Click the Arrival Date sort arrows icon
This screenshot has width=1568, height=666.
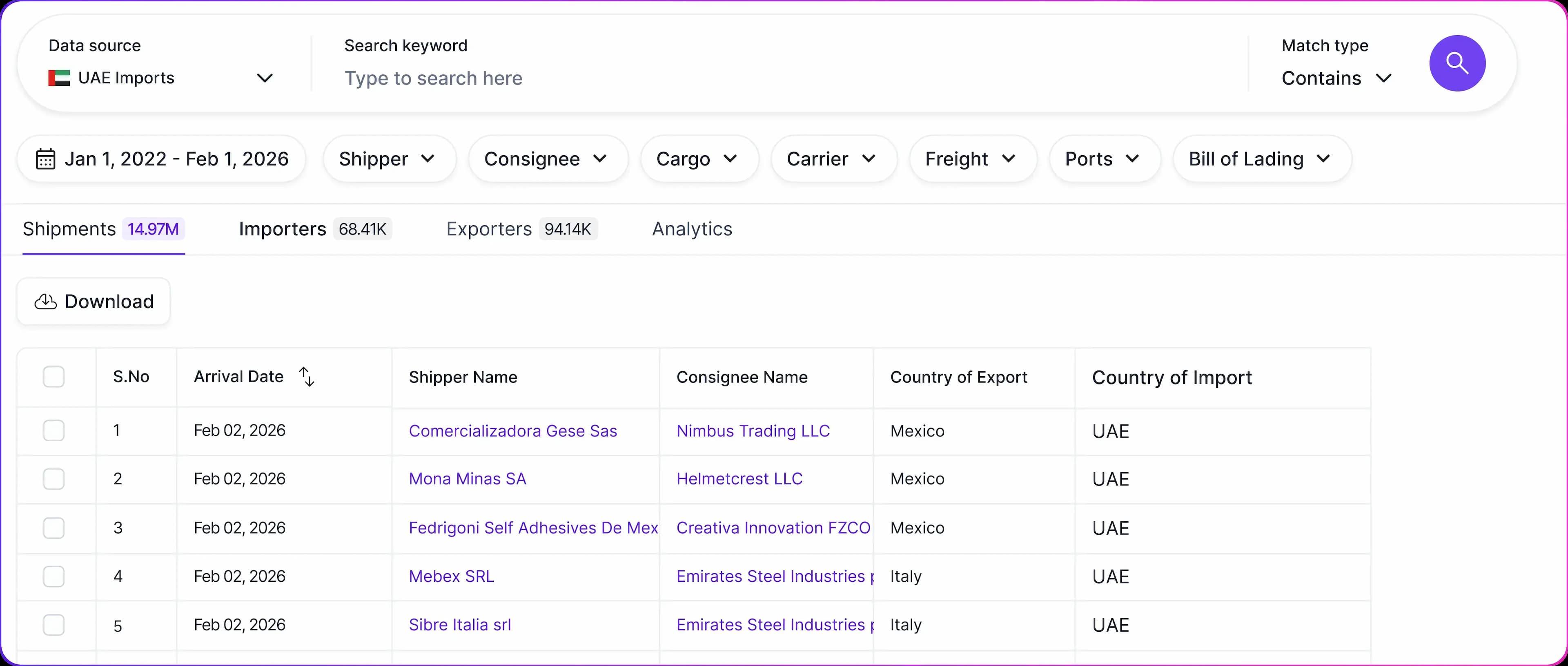click(x=307, y=377)
